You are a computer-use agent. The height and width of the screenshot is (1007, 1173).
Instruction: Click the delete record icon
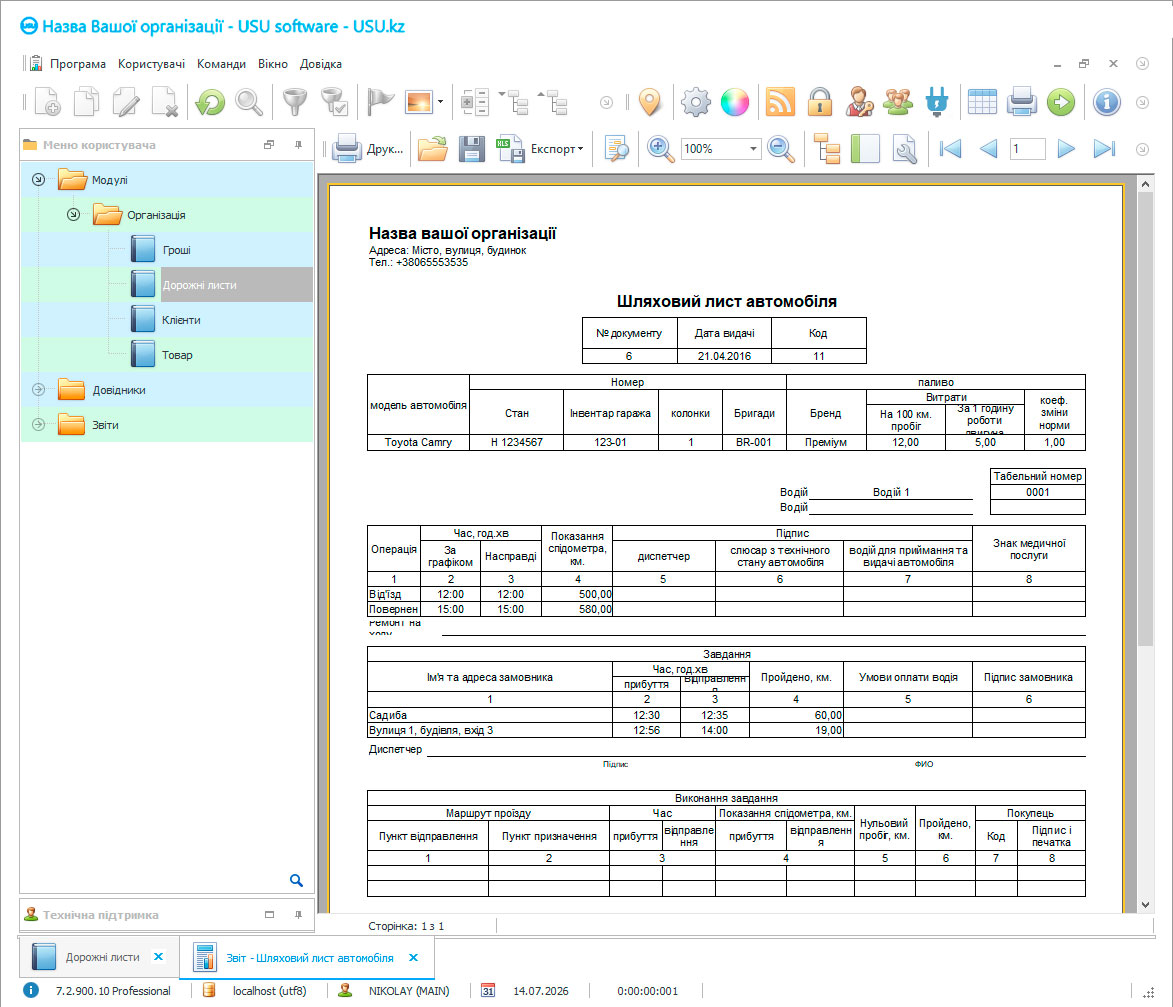coord(165,102)
